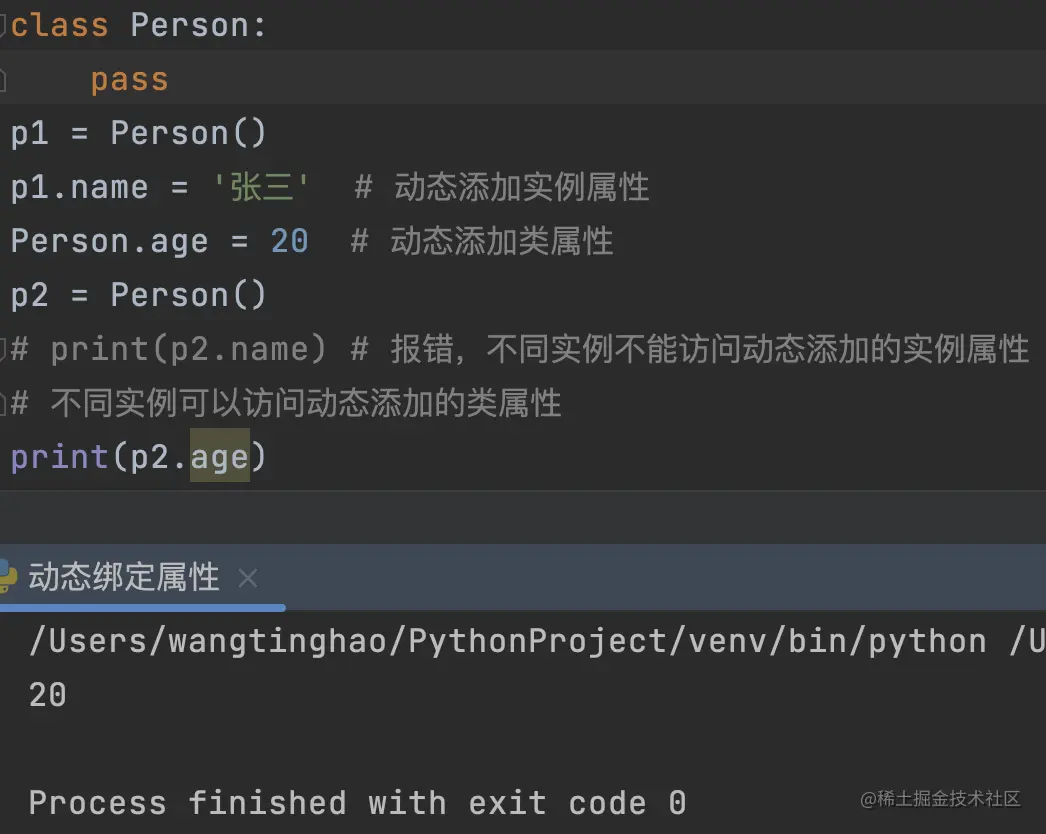1046x834 pixels.
Task: Collapse the class Person fold marker
Action: tap(3, 25)
